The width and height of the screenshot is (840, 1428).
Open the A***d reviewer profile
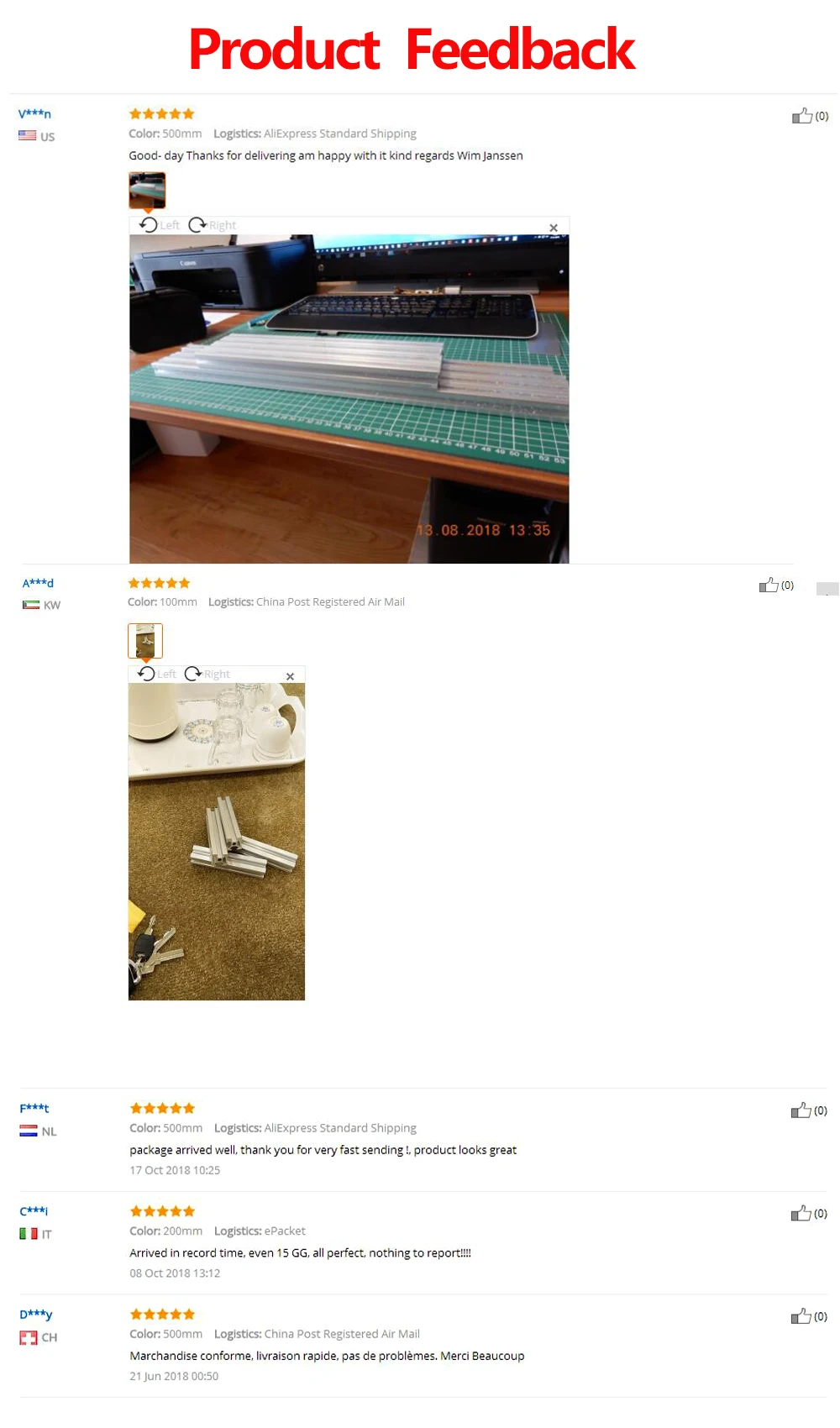[x=38, y=582]
